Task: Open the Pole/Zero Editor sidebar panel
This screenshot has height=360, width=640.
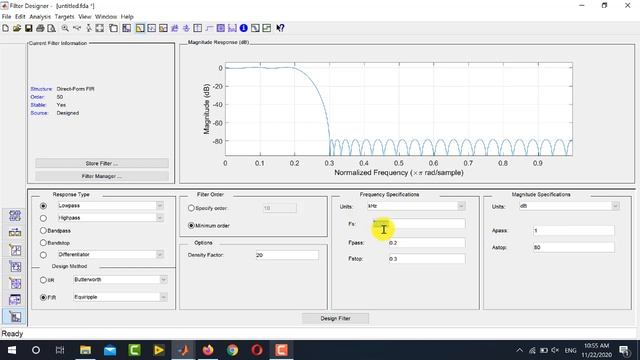Action: coord(15,283)
